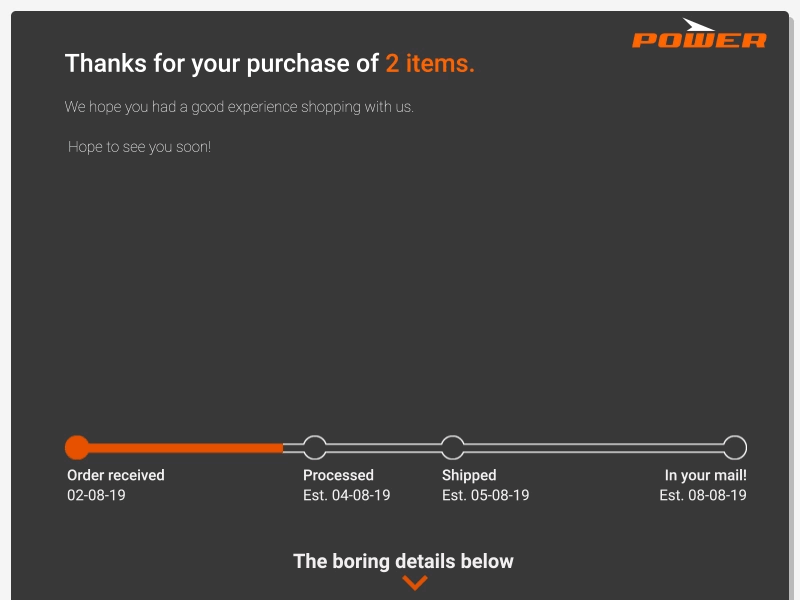This screenshot has width=800, height=600.
Task: Click the In your mail step circle
Action: tap(735, 447)
